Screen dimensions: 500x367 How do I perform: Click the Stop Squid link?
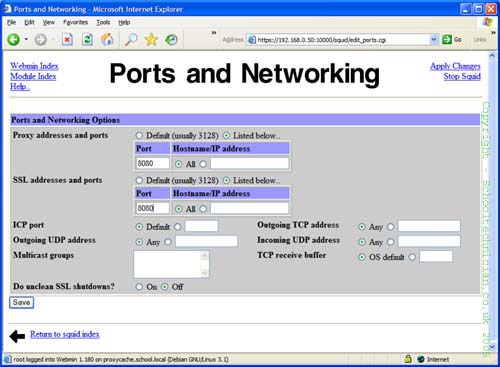[462, 76]
